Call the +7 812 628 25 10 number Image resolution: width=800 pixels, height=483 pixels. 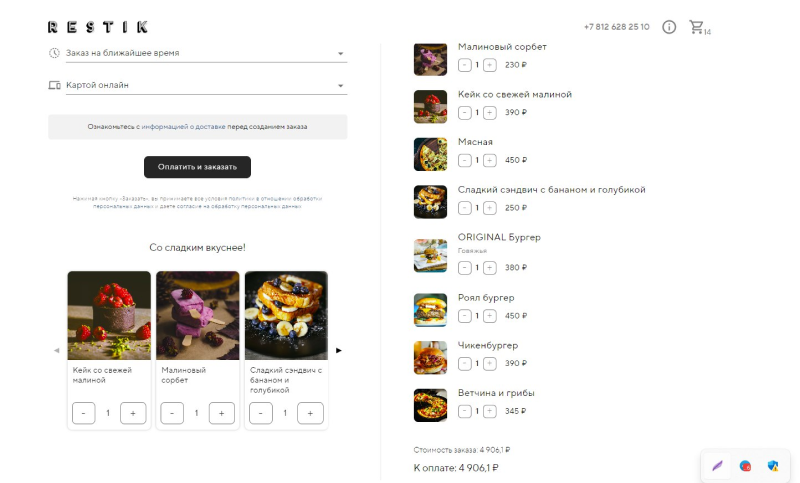(616, 27)
